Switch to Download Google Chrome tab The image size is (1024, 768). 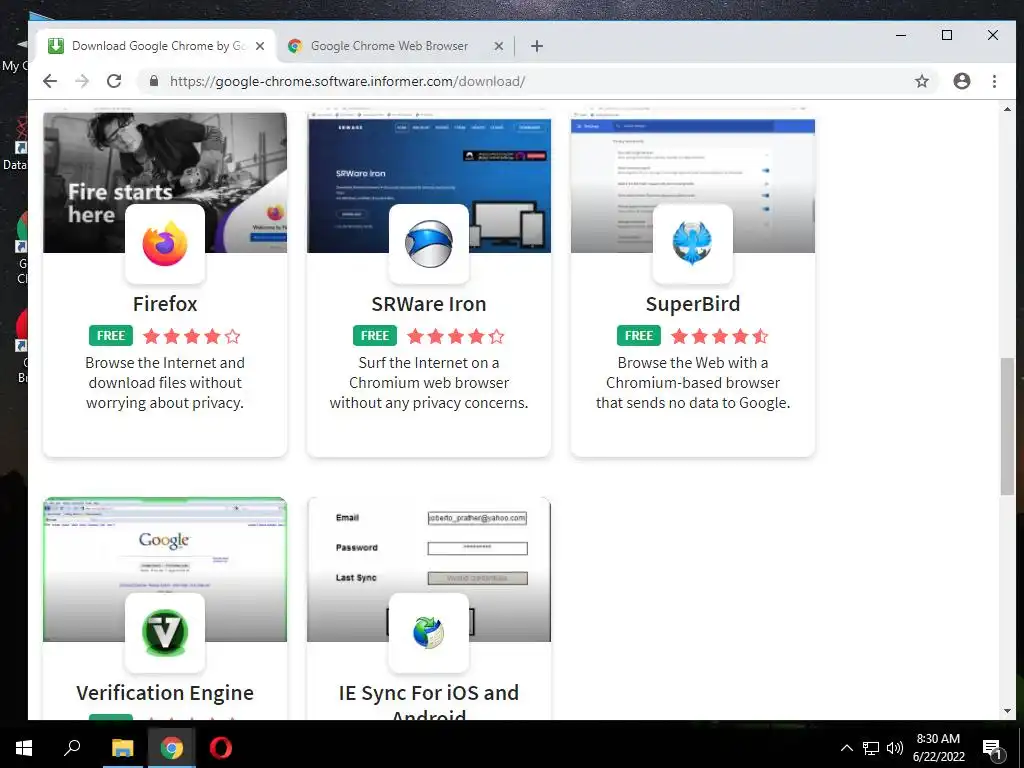click(x=157, y=46)
